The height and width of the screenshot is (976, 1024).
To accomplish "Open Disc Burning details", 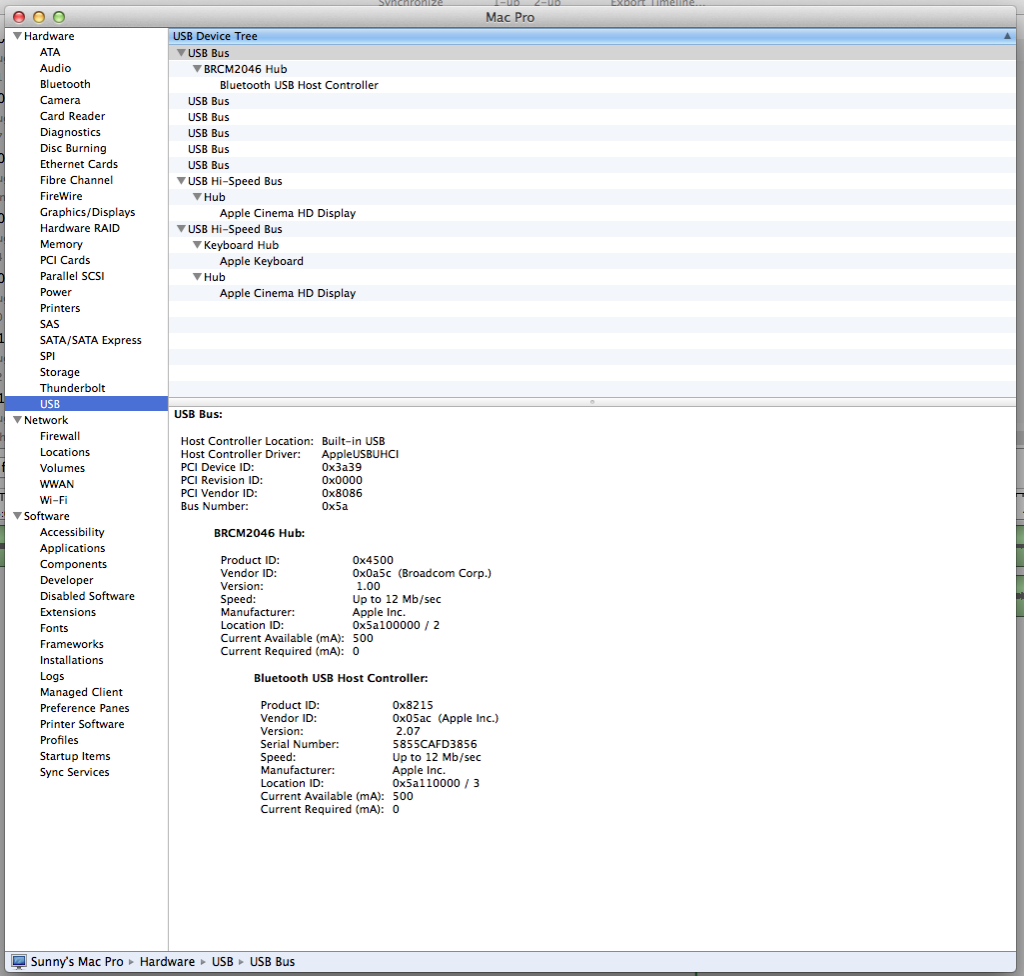I will click(73, 148).
